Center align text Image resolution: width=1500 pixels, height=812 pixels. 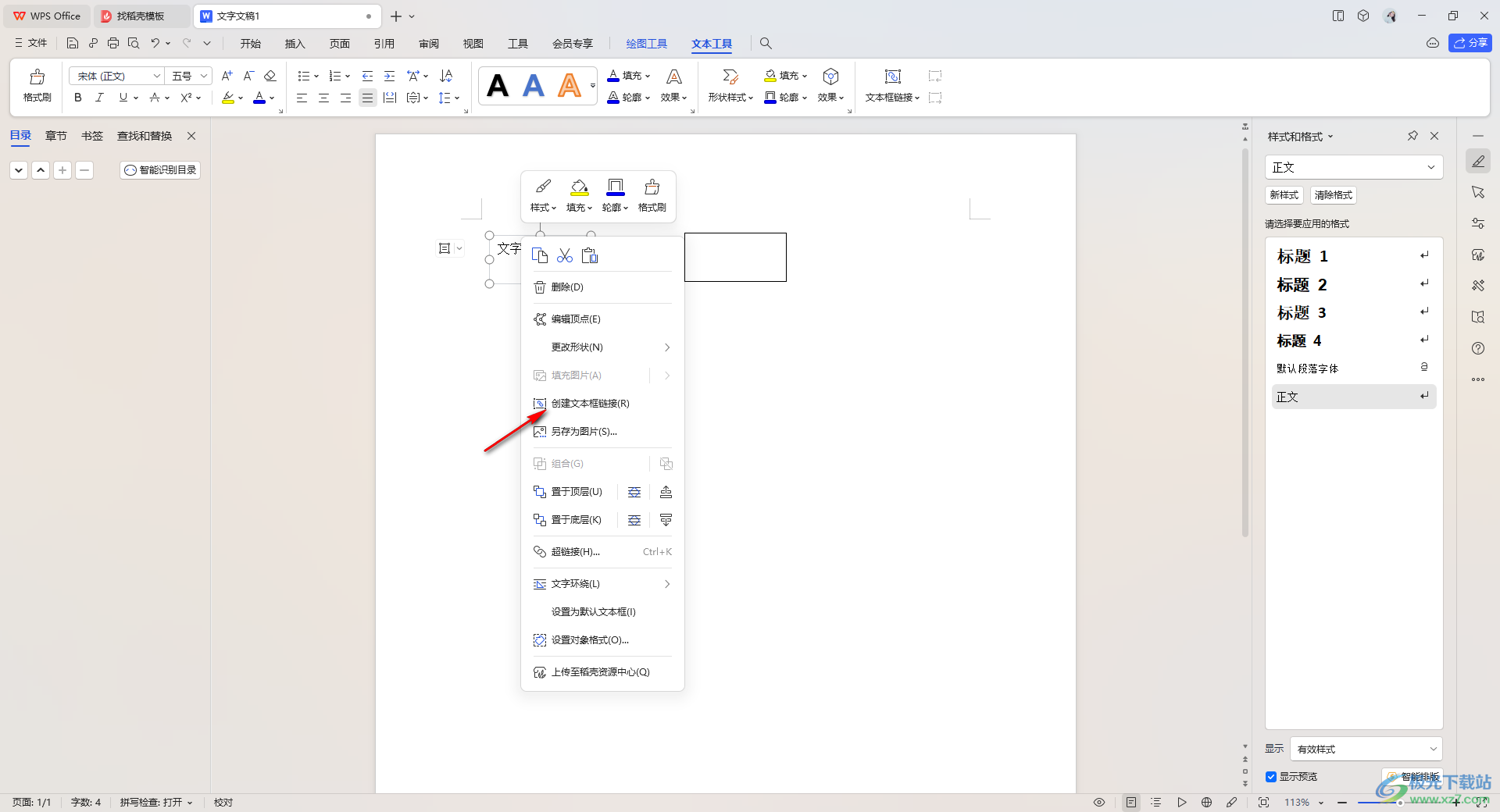(323, 98)
